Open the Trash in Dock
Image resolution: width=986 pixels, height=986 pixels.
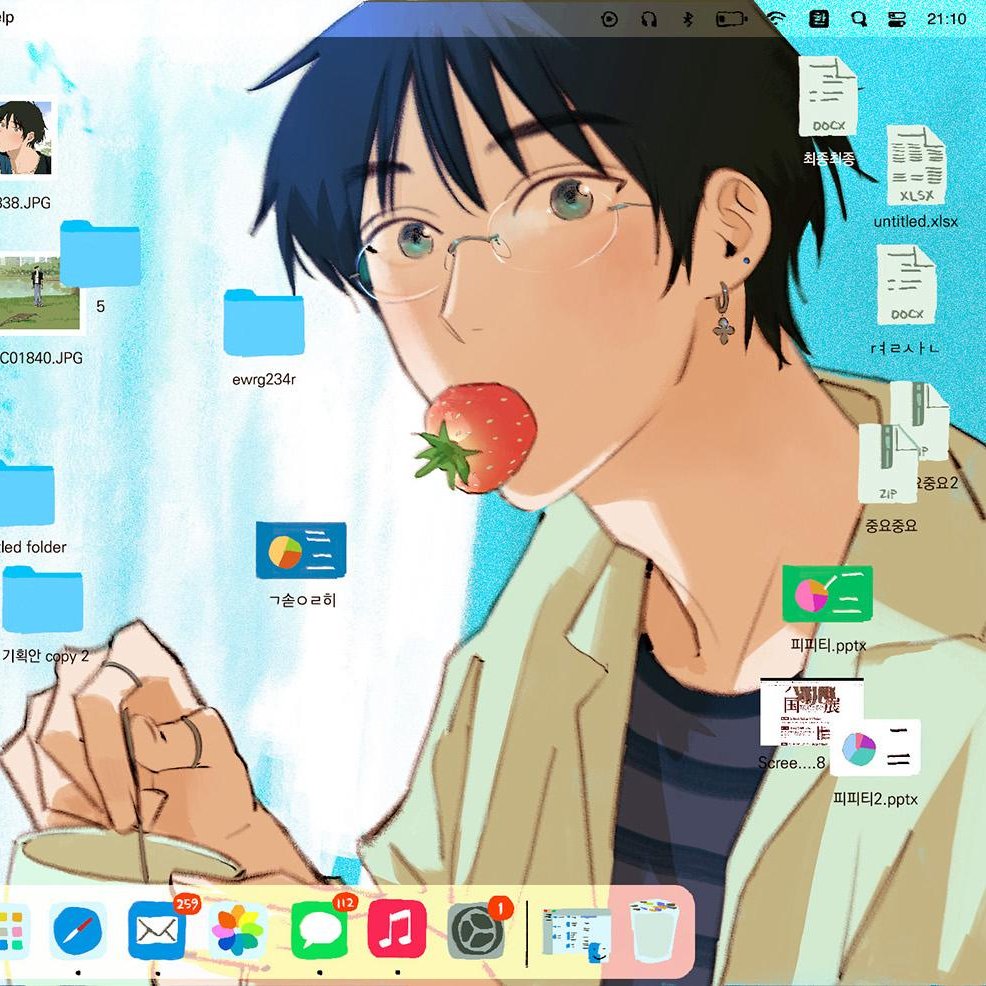tap(653, 933)
